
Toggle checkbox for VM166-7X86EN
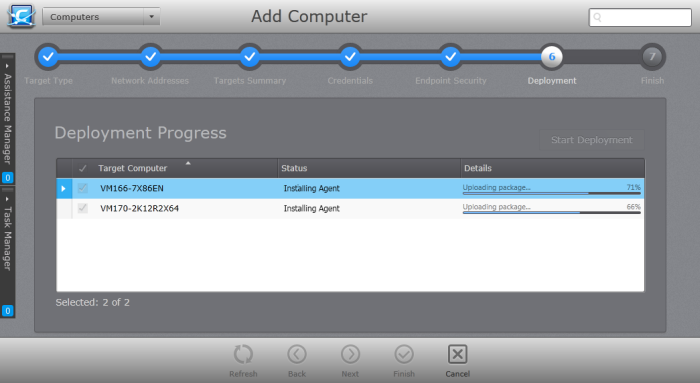click(82, 188)
